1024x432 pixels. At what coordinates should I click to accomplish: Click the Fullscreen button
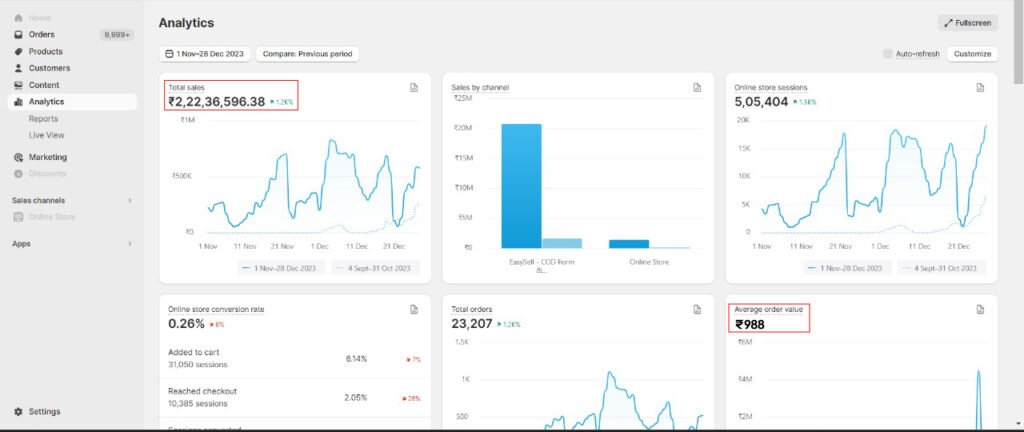click(x=968, y=22)
